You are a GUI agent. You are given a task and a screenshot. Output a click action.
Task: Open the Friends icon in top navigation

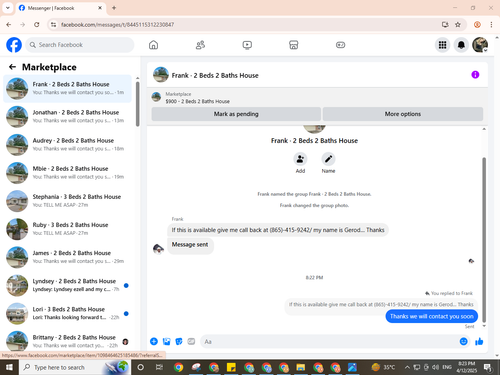tap(200, 45)
